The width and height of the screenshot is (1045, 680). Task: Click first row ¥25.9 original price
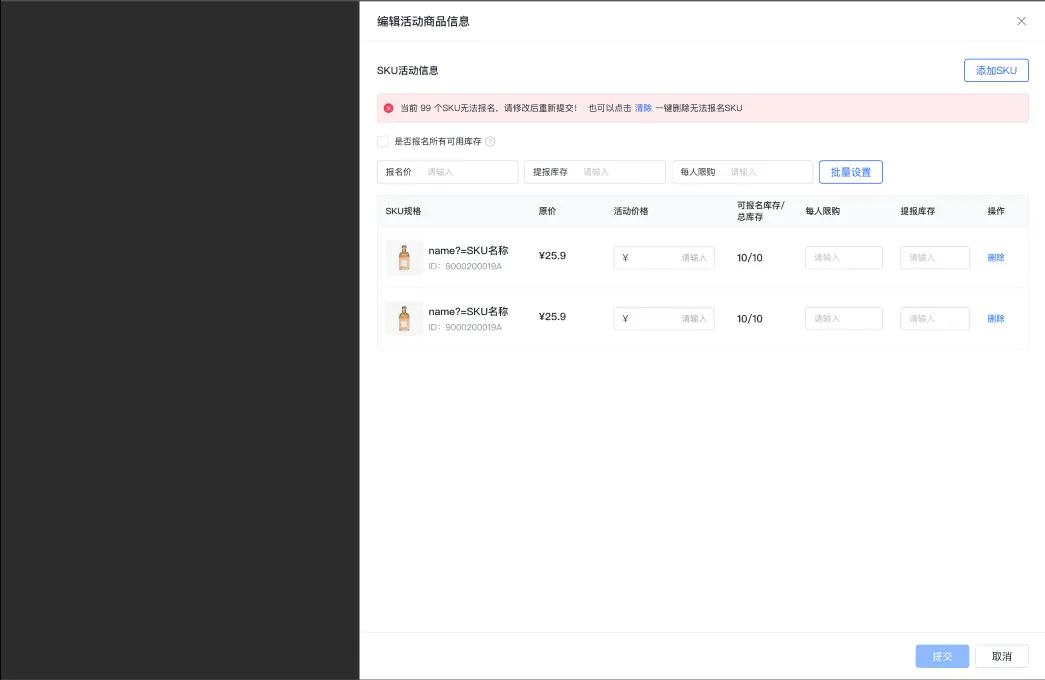point(552,256)
